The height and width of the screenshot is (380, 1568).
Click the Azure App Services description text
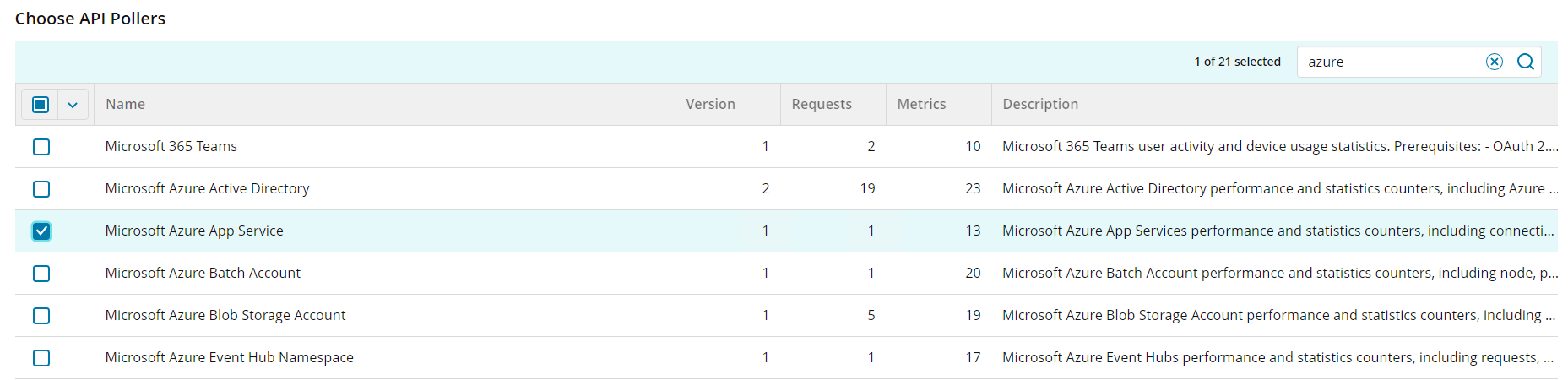click(x=1278, y=231)
